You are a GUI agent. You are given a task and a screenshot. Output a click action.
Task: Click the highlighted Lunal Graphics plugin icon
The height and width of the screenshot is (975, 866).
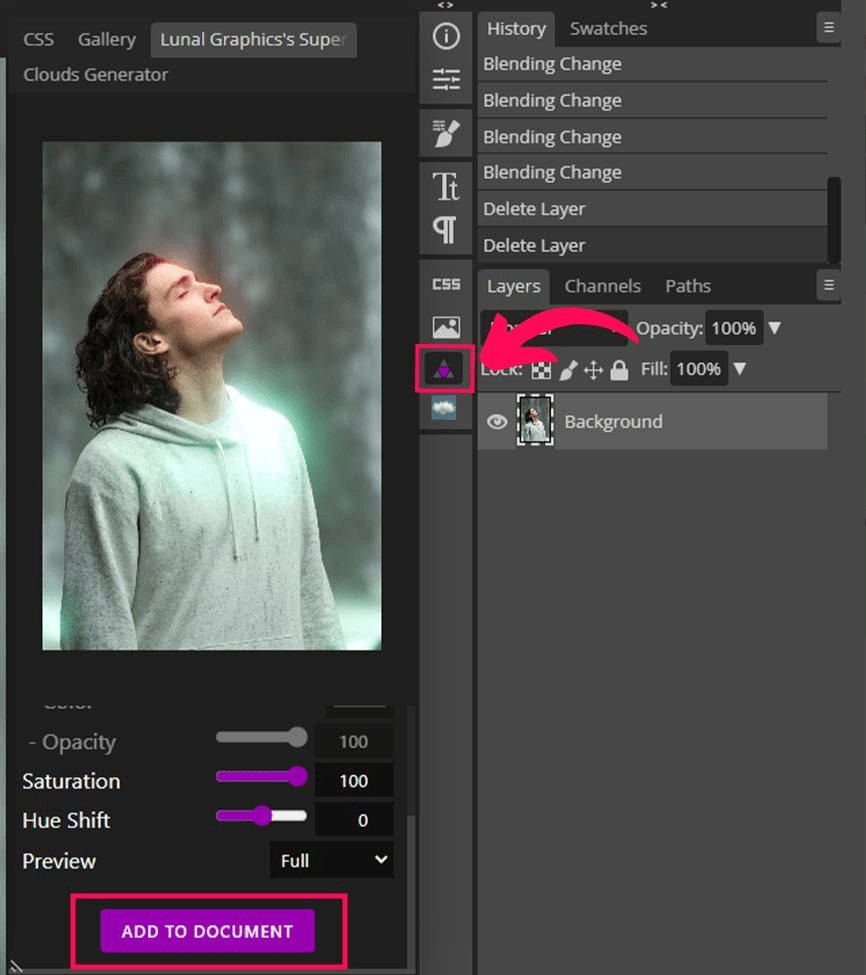tap(446, 368)
